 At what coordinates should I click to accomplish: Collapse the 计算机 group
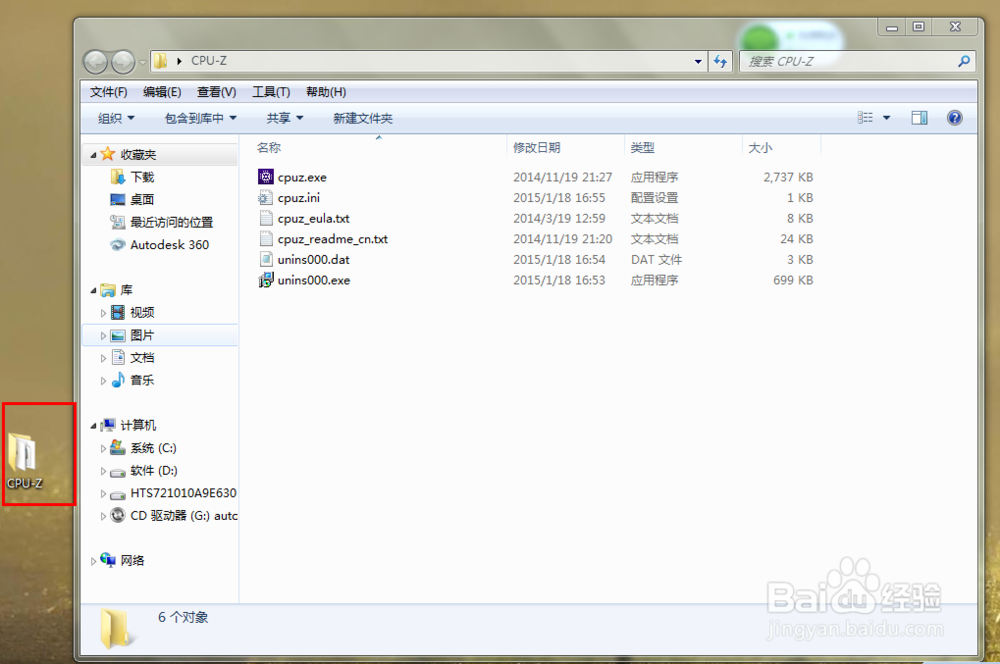click(x=93, y=425)
